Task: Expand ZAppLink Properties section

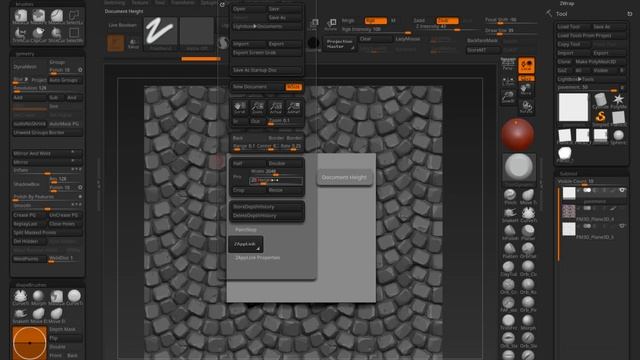Action: point(258,258)
